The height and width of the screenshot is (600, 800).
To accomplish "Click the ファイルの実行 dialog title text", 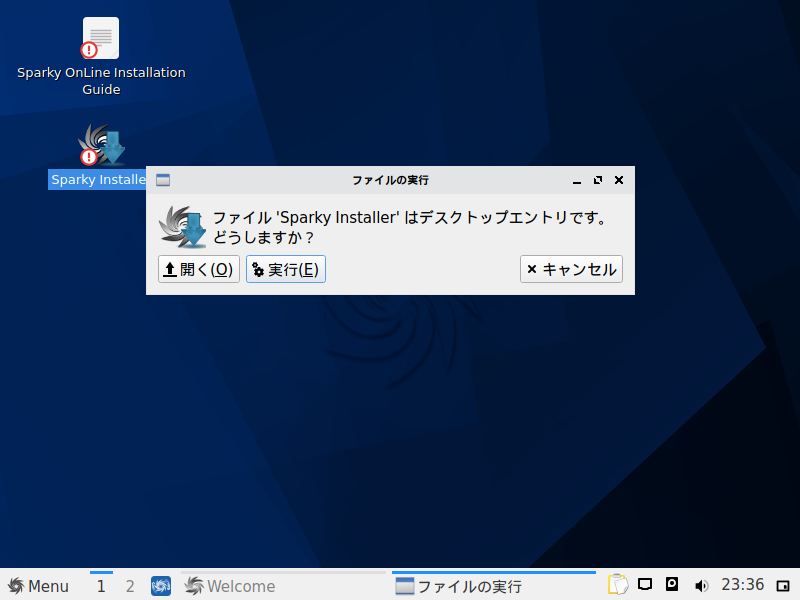I will tap(390, 180).
